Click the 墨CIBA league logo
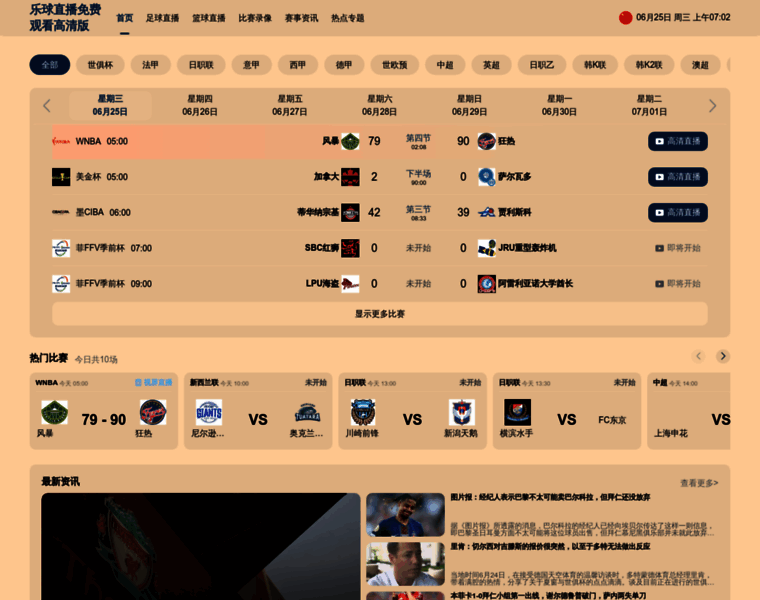 click(x=61, y=212)
